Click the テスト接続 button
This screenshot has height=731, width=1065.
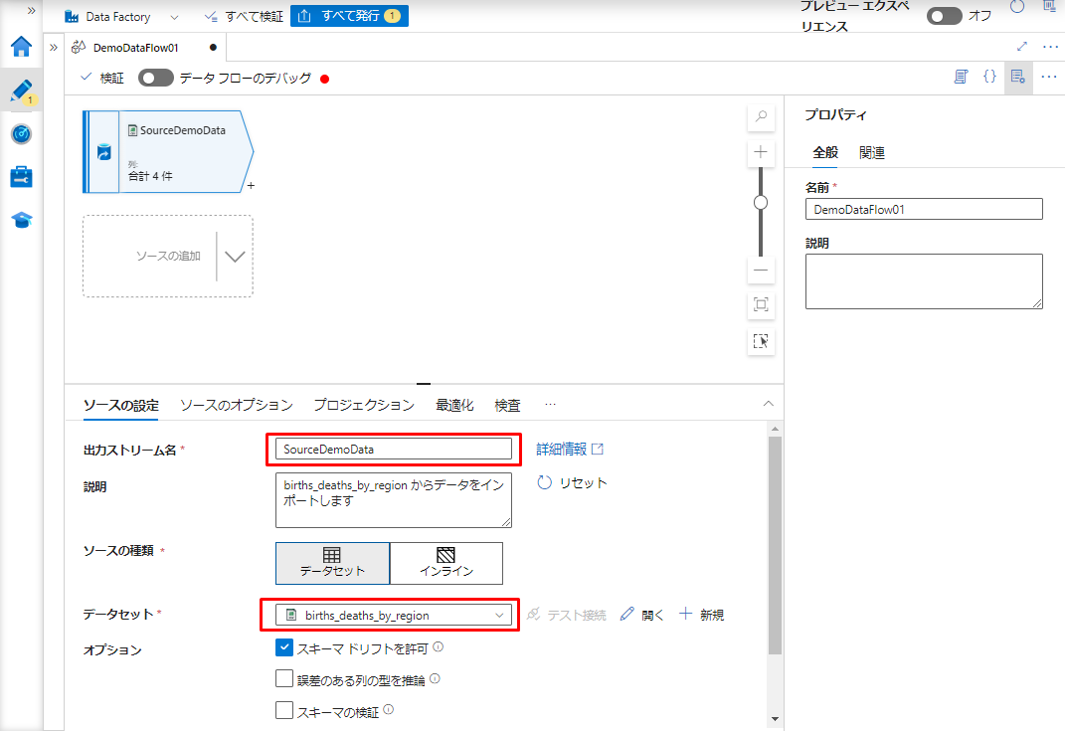(x=566, y=615)
